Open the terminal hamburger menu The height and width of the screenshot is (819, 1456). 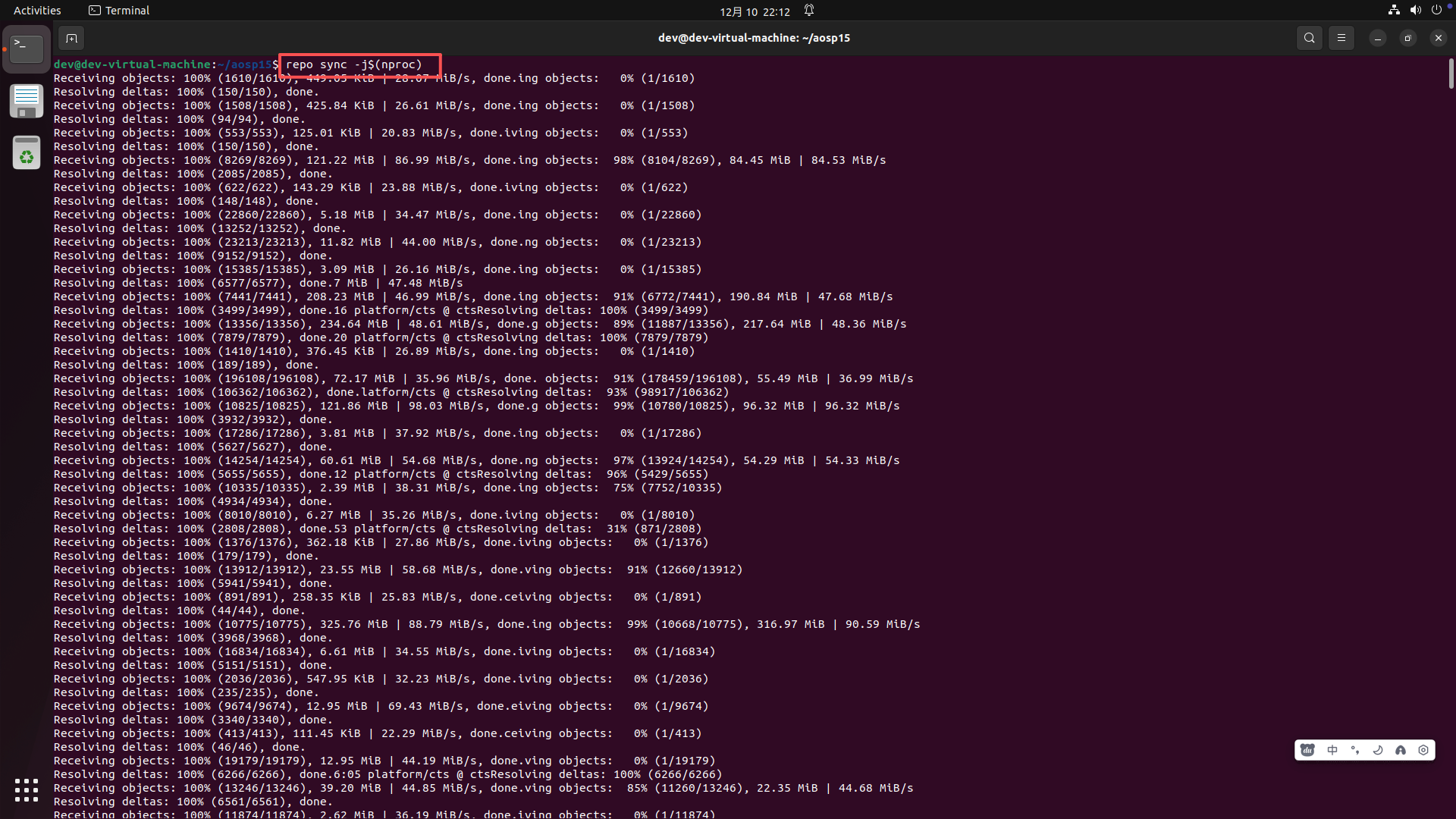tap(1341, 38)
